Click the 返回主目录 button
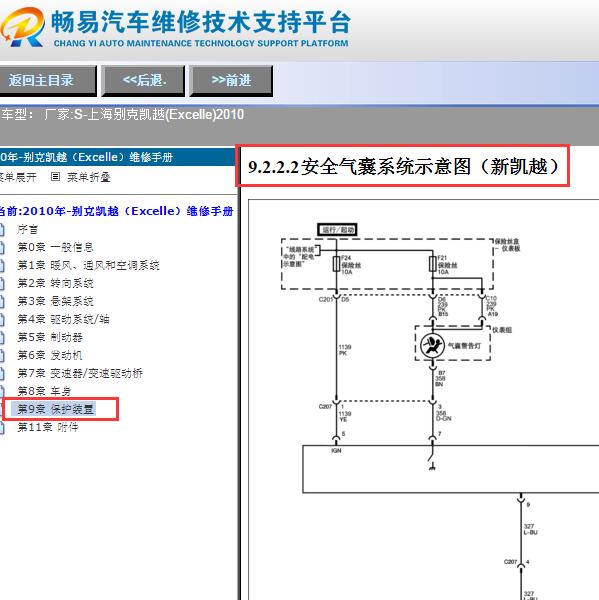 [46, 80]
